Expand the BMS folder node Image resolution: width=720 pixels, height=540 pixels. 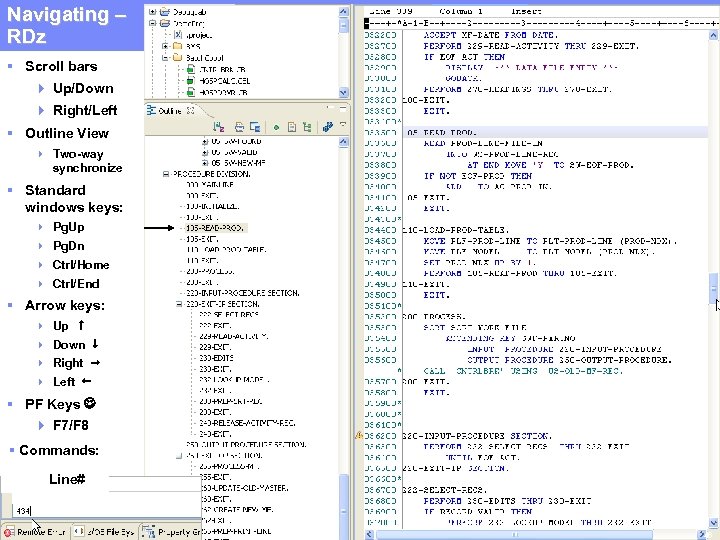tap(166, 46)
